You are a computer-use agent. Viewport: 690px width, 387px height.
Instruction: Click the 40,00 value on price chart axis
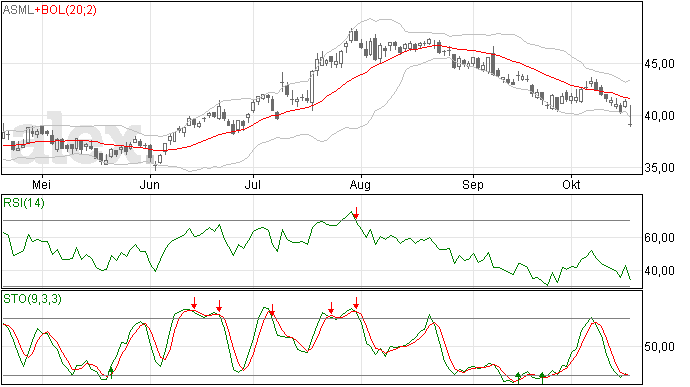660,116
